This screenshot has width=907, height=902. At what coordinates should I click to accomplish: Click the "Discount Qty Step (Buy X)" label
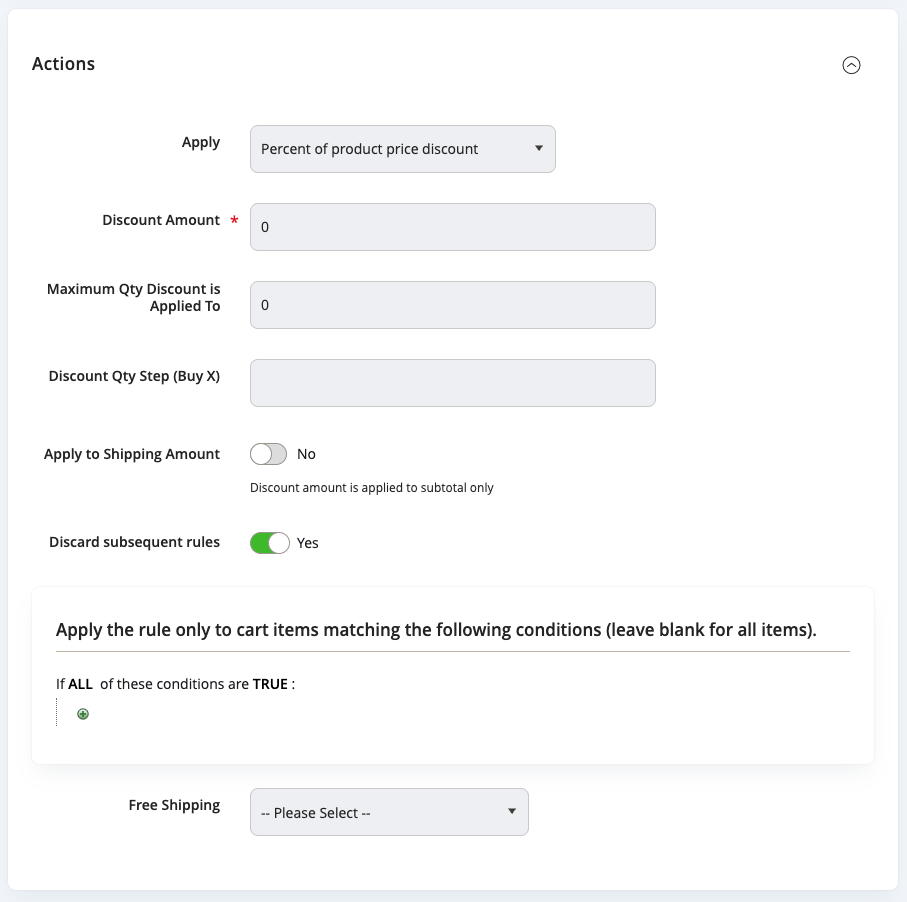tap(134, 376)
